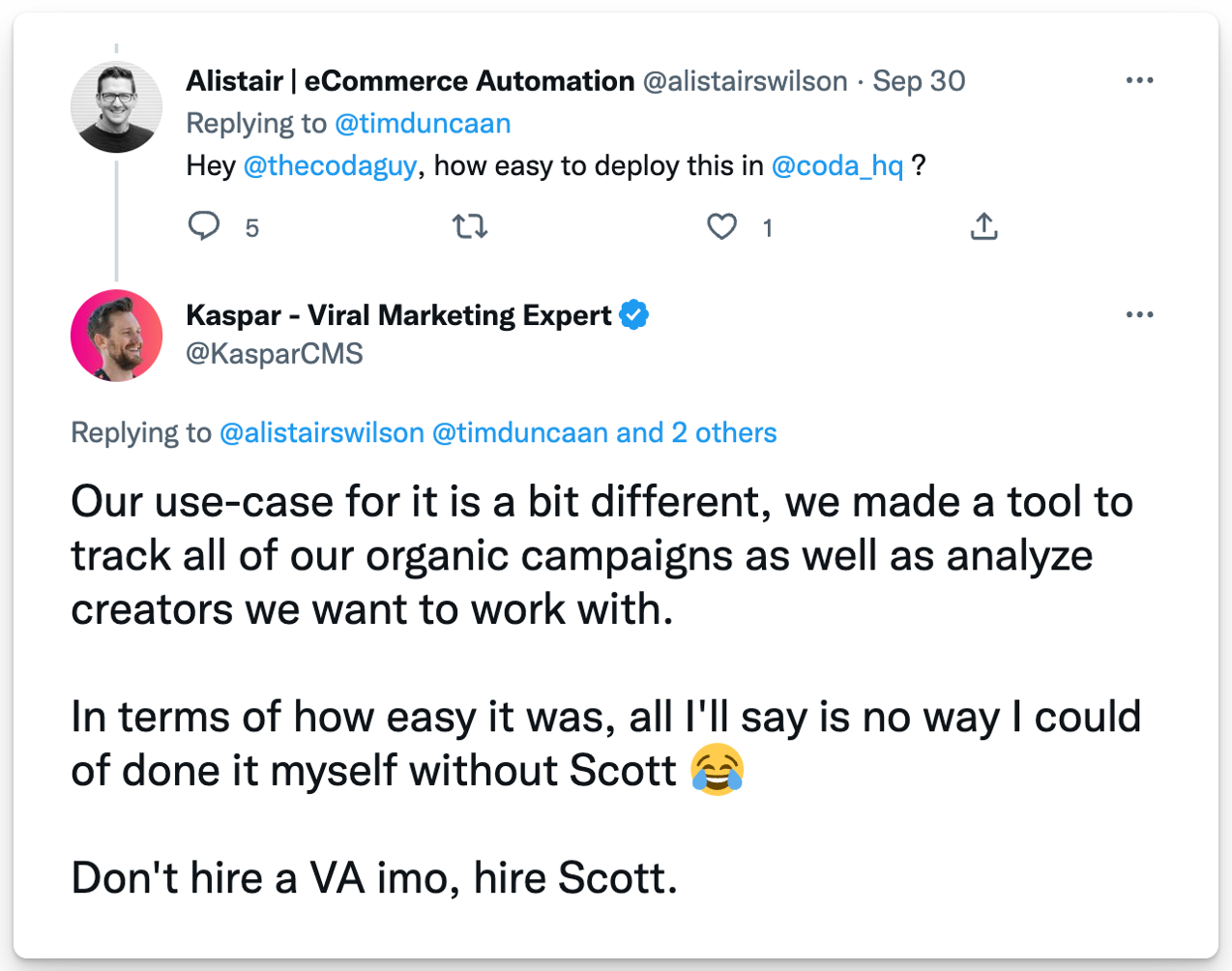Retweet Alistair's reply
This screenshot has width=1232, height=971.
(x=470, y=227)
